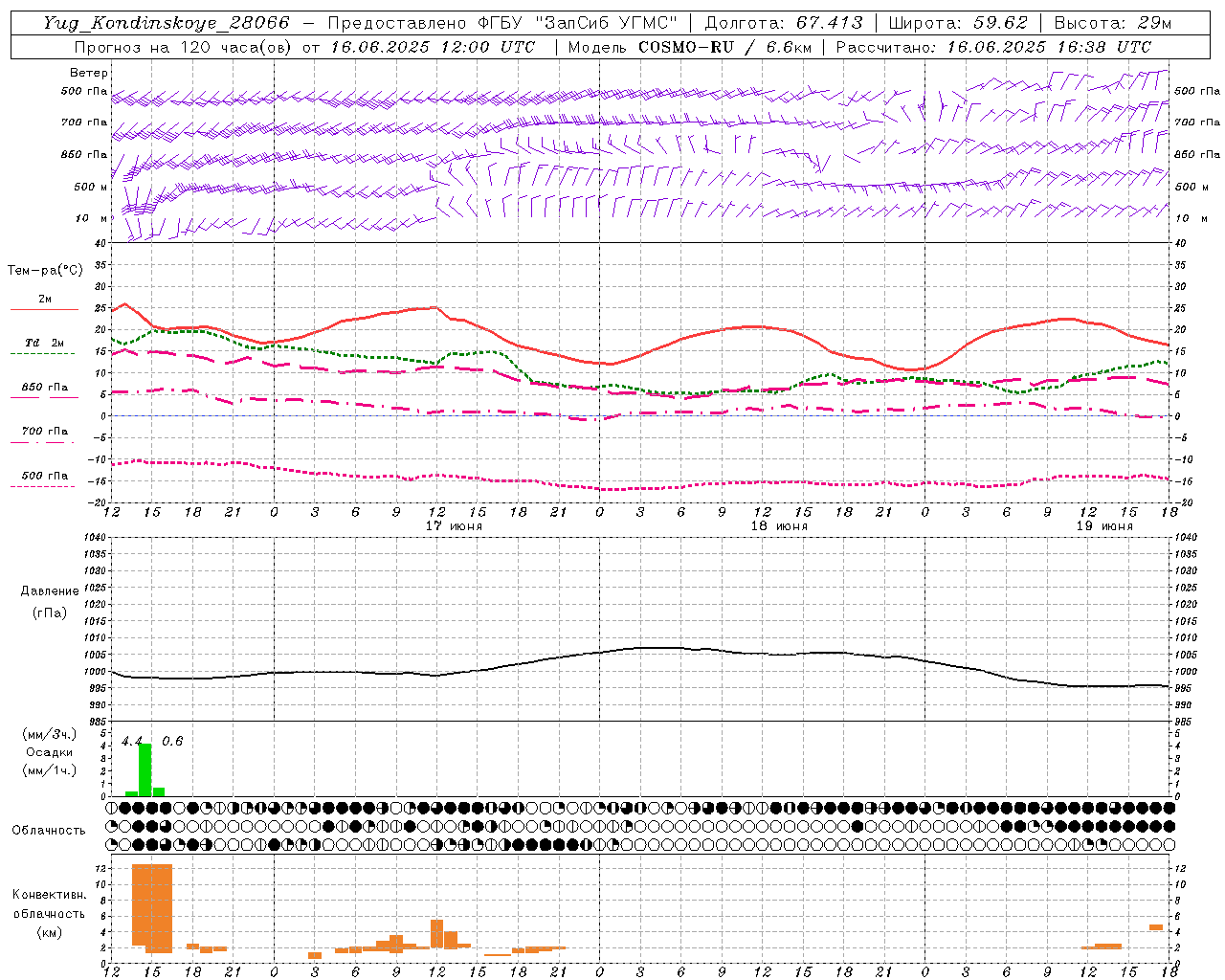
Task: Click the '4.4' precipitation amount value
Action: coord(132,742)
